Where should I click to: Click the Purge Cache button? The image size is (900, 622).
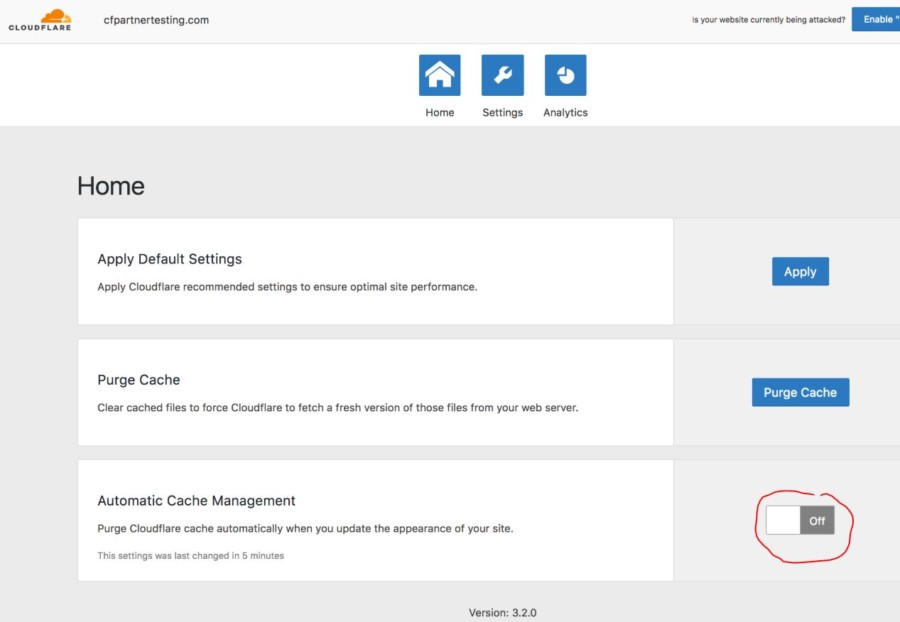[800, 392]
